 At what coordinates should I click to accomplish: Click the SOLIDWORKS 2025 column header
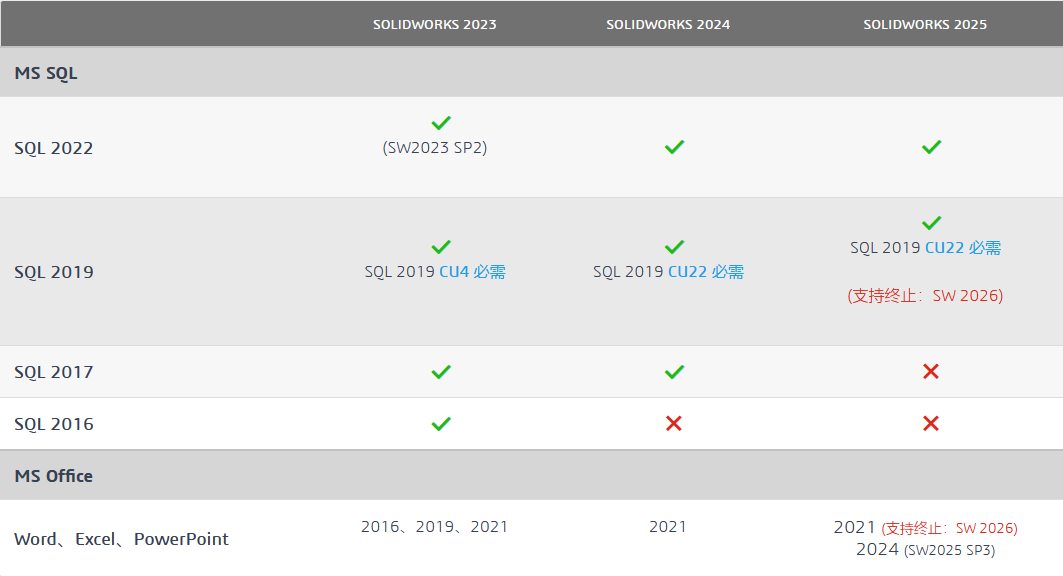[x=925, y=24]
